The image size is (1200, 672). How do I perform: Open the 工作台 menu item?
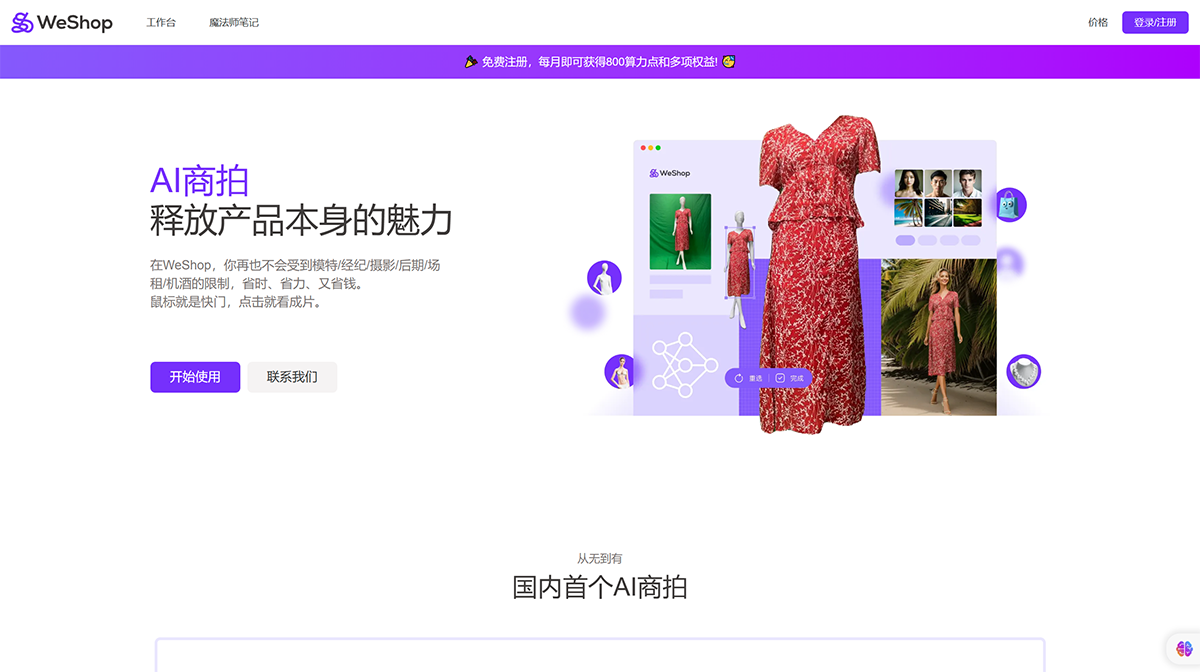click(x=160, y=21)
